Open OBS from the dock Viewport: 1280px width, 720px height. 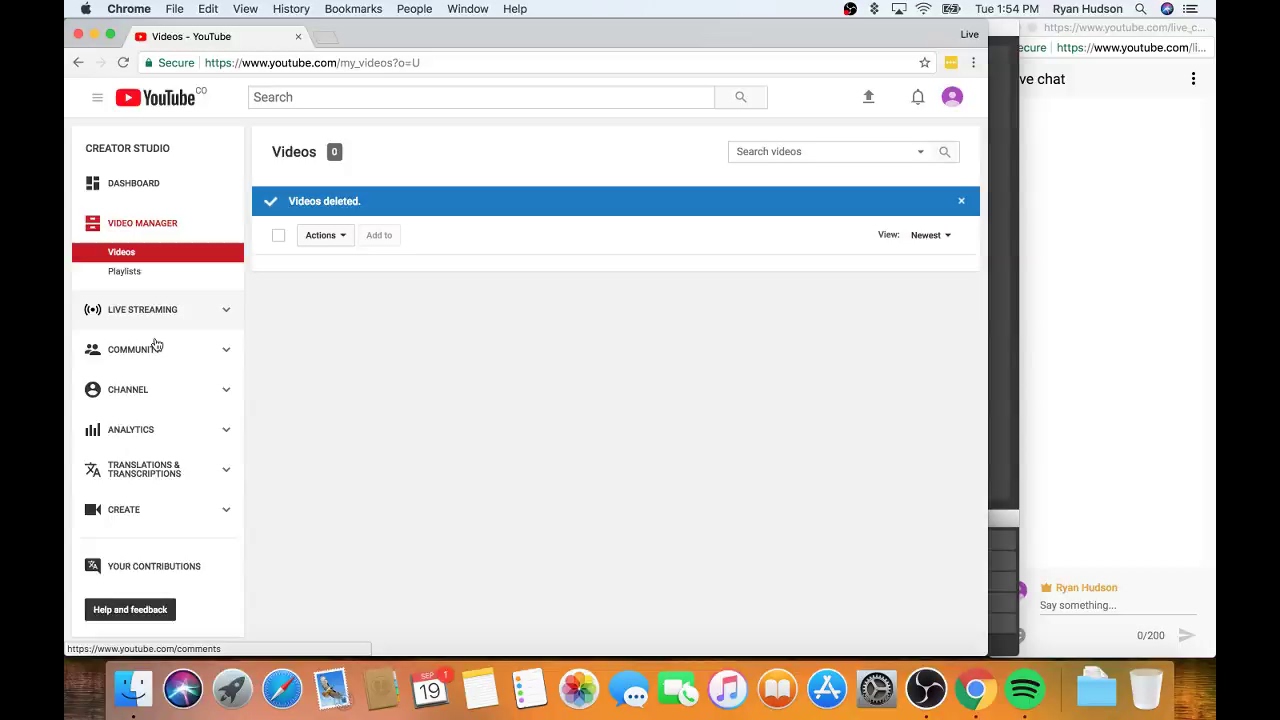pos(926,689)
